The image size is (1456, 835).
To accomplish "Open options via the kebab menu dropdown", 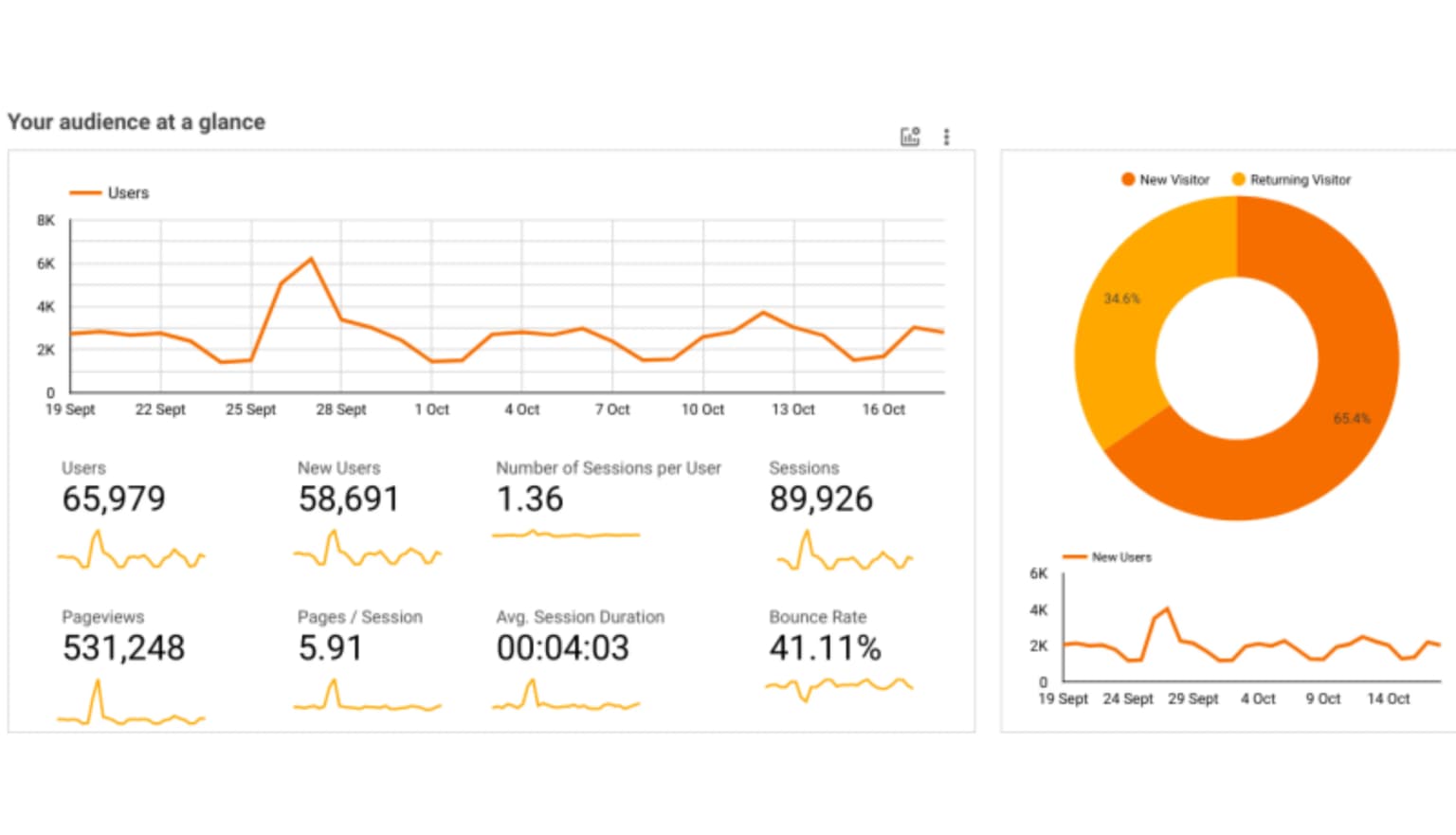I will (946, 136).
